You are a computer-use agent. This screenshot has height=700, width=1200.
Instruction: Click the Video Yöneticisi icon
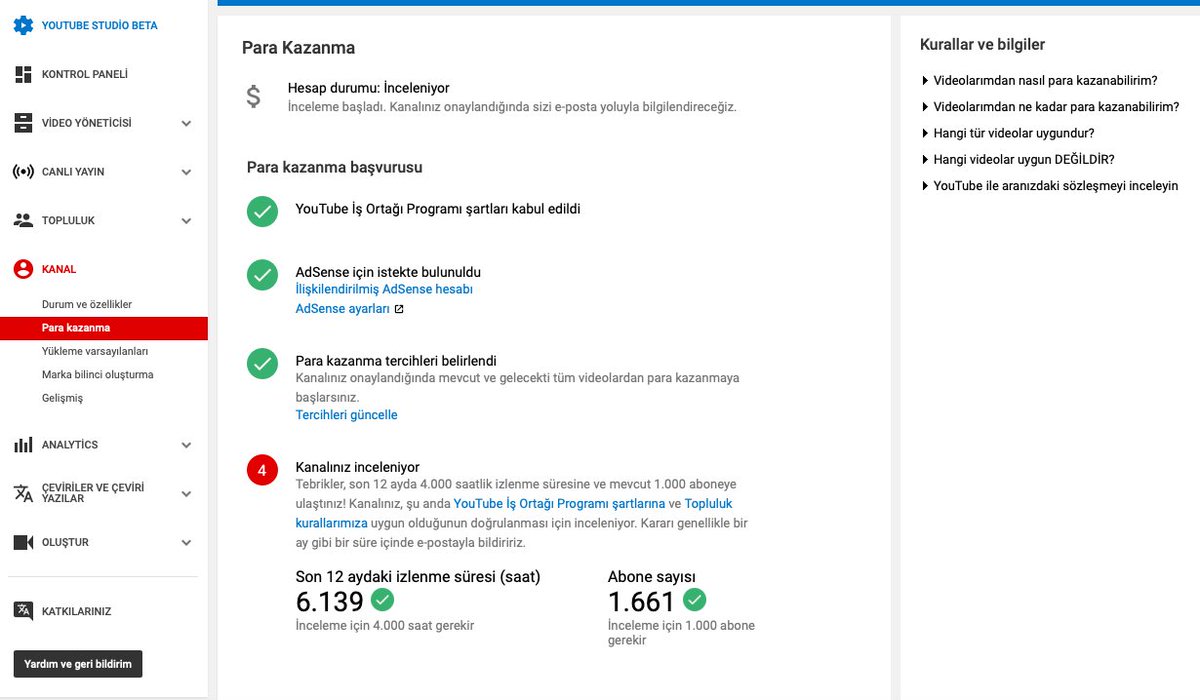[x=23, y=123]
